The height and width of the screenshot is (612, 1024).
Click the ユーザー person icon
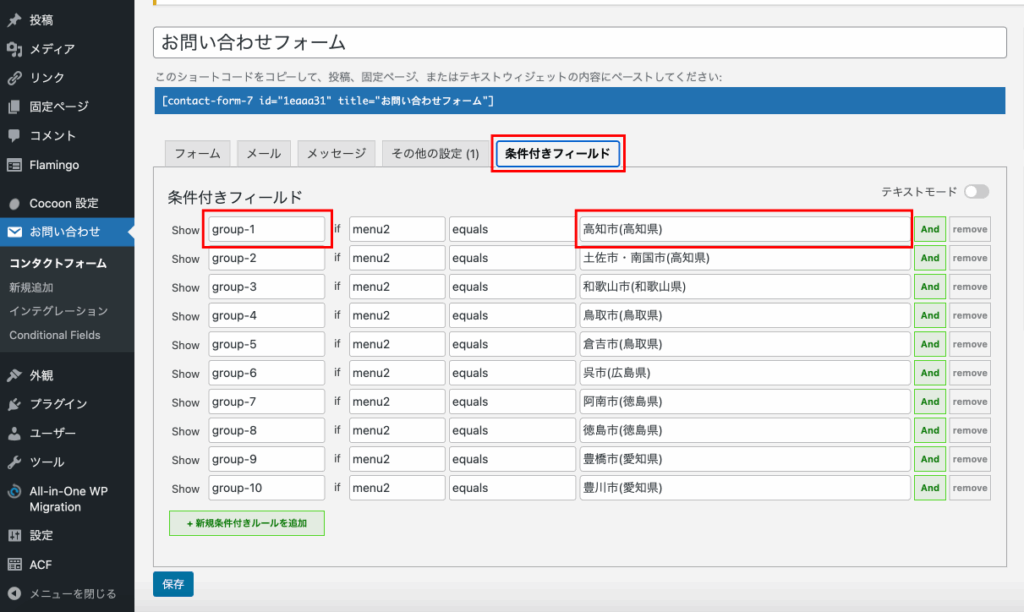[14, 434]
